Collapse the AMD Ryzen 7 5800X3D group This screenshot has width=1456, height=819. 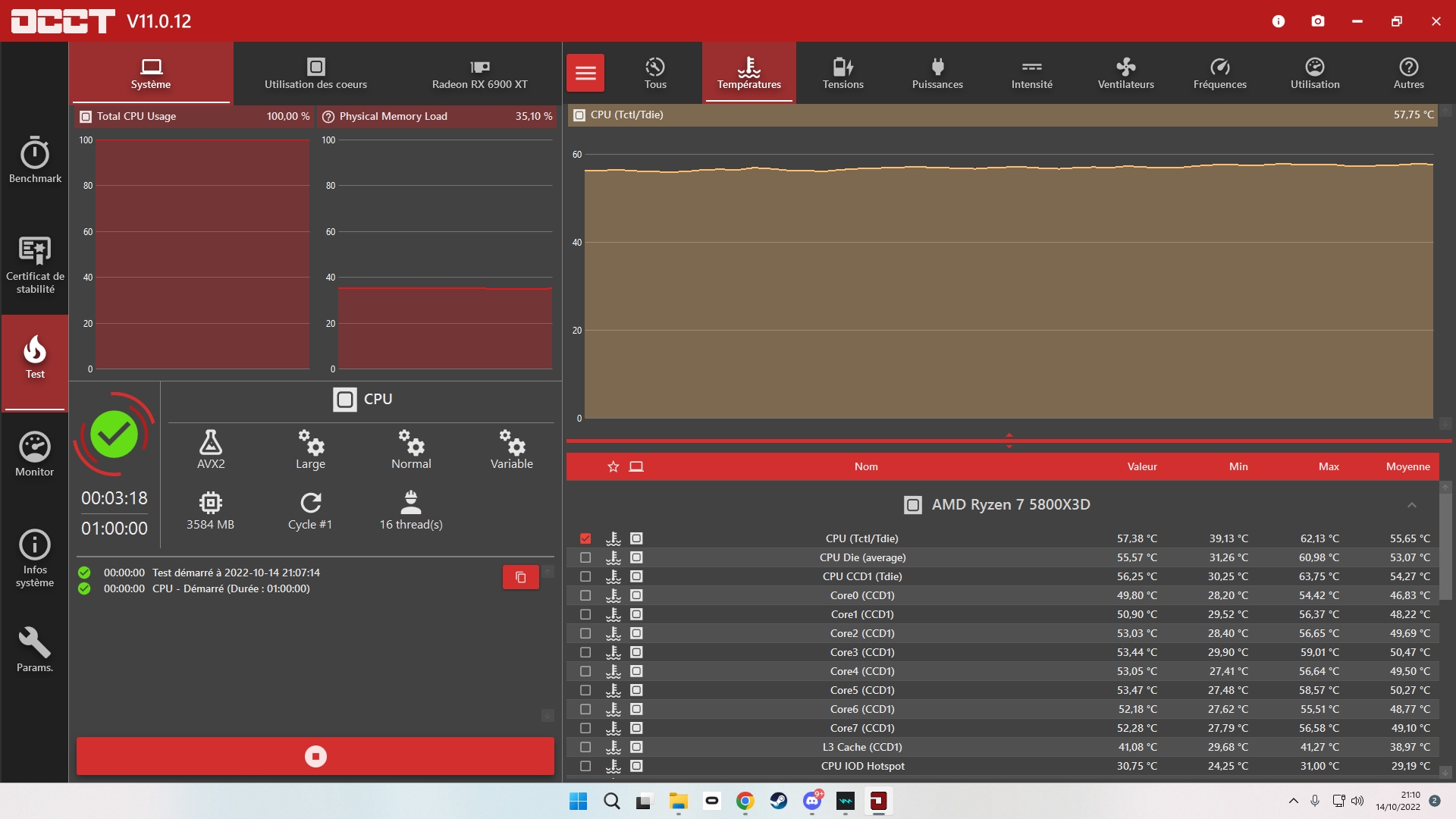pos(1411,505)
